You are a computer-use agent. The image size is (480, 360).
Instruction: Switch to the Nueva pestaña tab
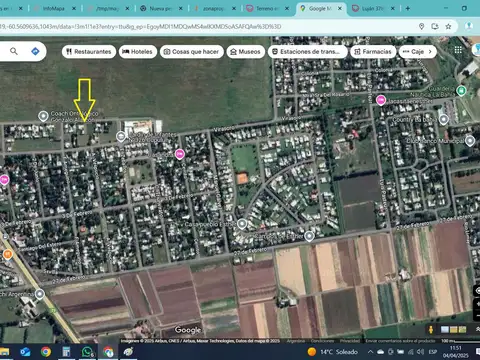tap(161, 8)
